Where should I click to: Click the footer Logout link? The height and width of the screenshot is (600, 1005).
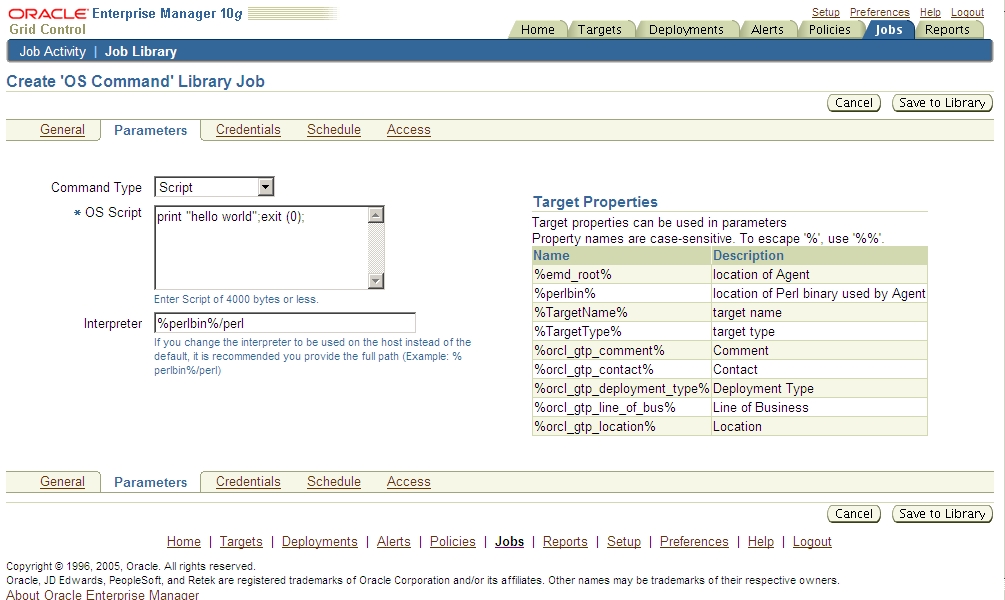pos(812,542)
